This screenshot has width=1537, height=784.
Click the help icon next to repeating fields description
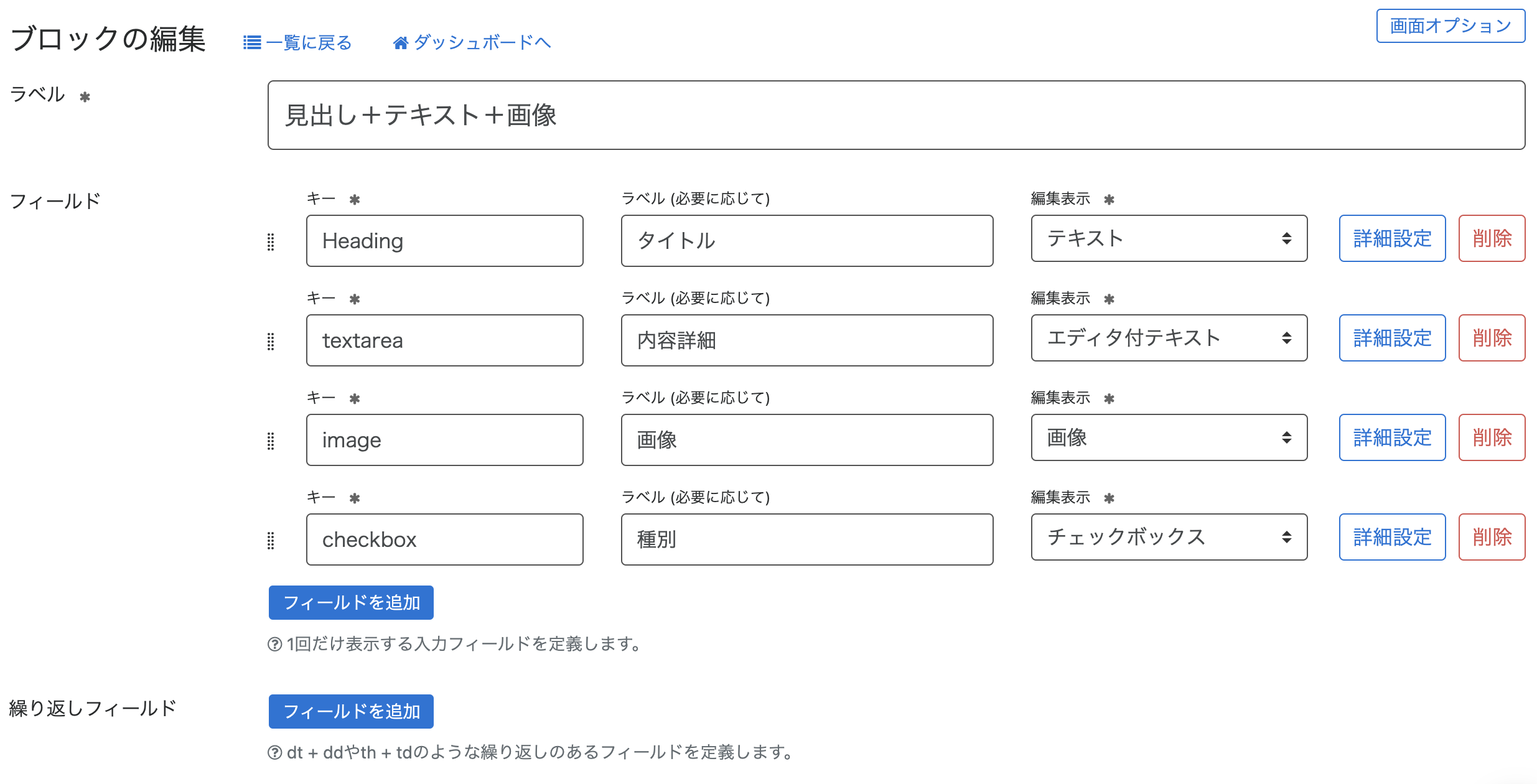click(274, 753)
